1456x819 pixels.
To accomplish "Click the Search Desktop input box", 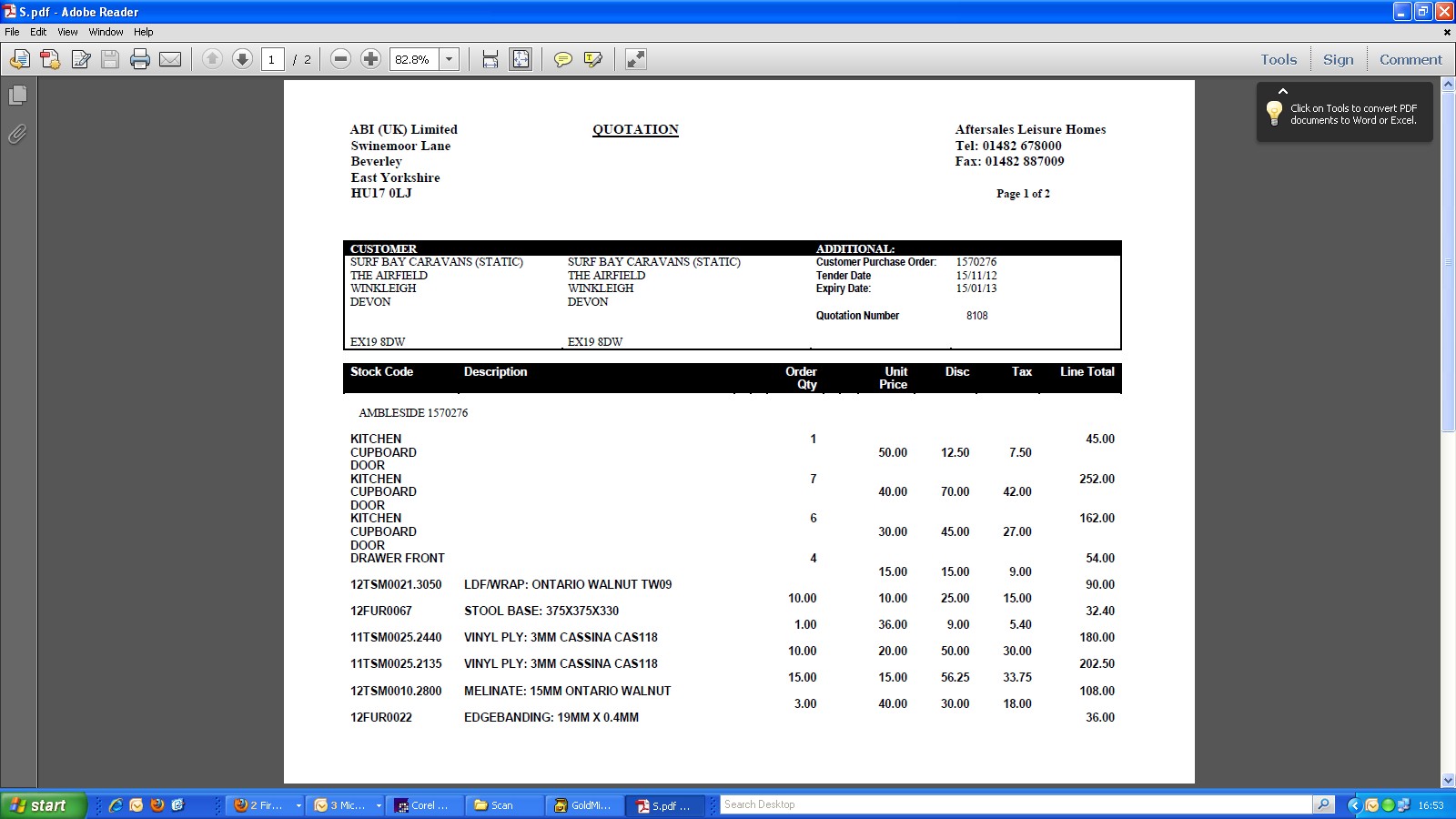I will tap(1016, 804).
